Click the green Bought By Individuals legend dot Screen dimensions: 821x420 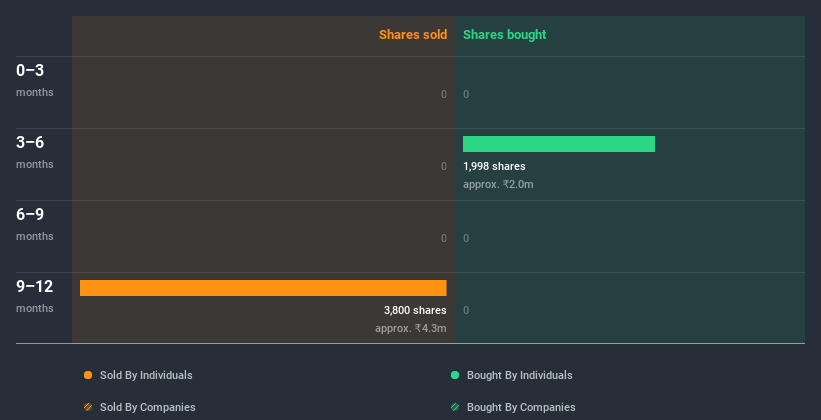click(455, 375)
